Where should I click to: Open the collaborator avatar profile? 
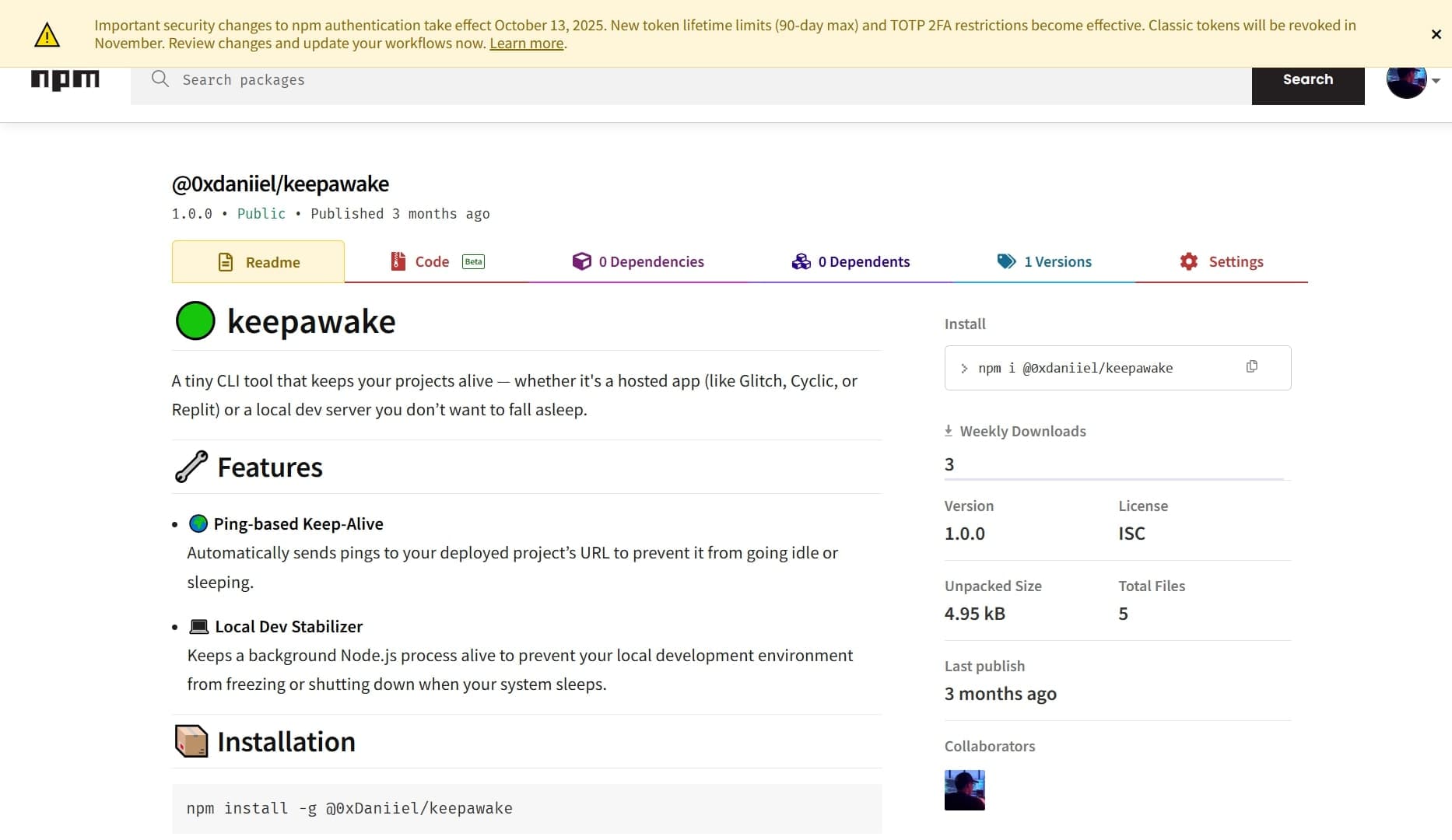click(964, 790)
